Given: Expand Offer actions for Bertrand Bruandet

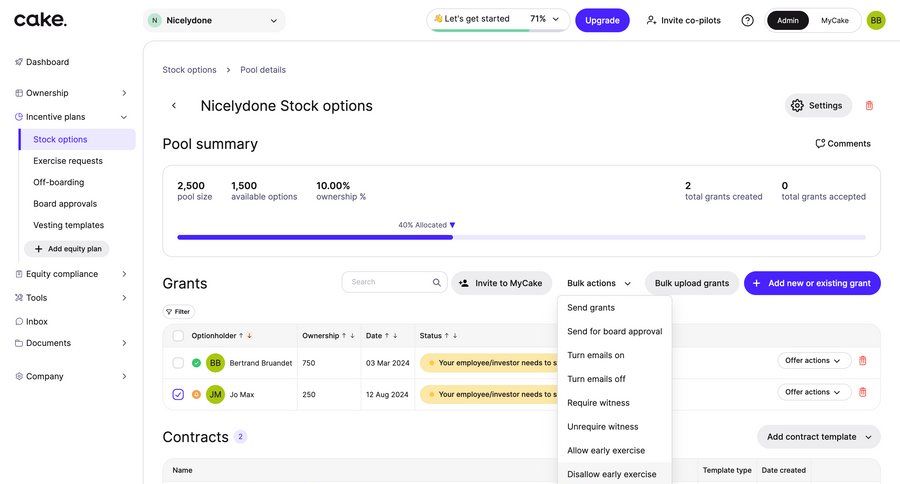Looking at the screenshot, I should [814, 361].
